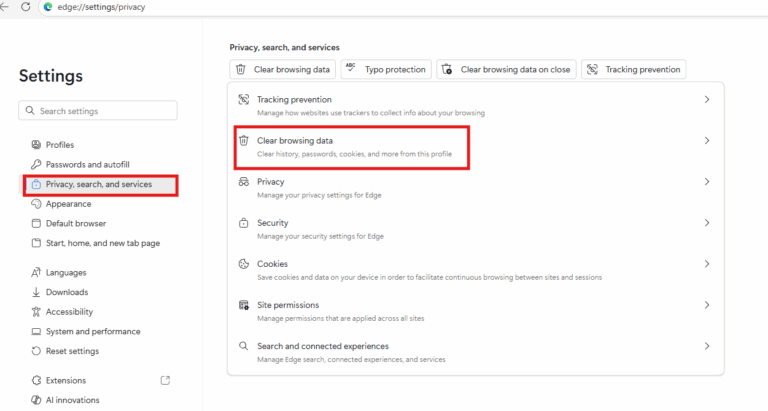Click the Site permissions row icon
This screenshot has height=411, width=768.
[x=243, y=305]
